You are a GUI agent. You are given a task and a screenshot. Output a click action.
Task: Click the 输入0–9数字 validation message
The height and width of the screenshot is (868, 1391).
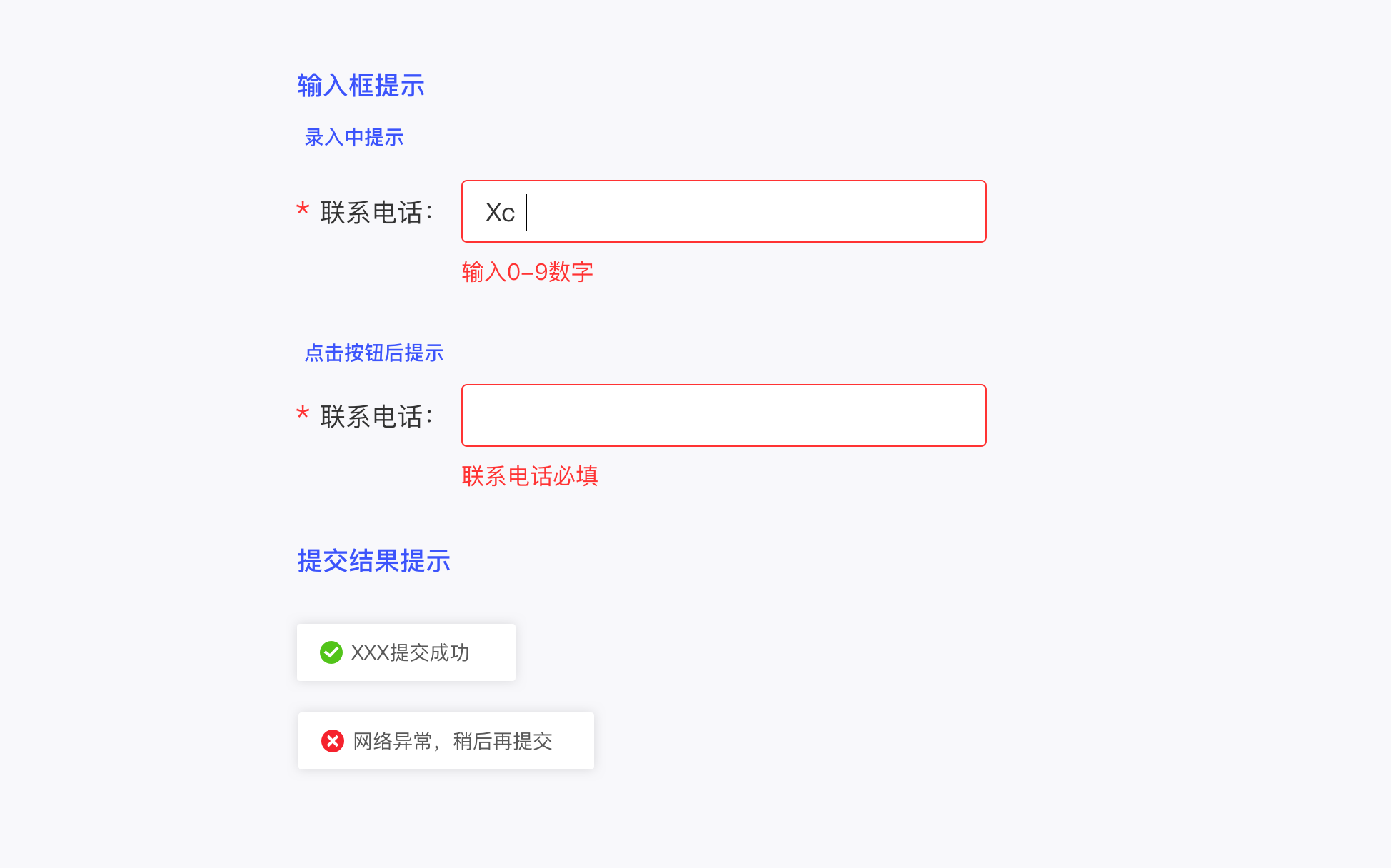coord(528,272)
